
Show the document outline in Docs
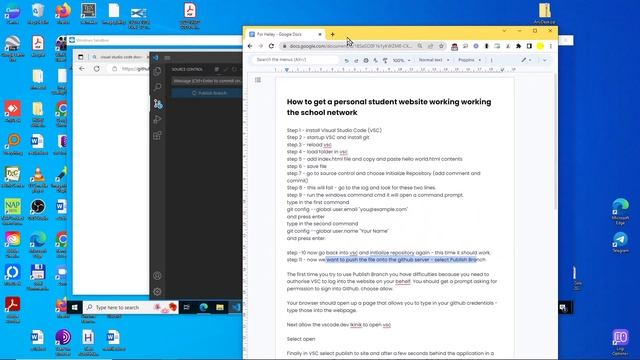click(258, 80)
